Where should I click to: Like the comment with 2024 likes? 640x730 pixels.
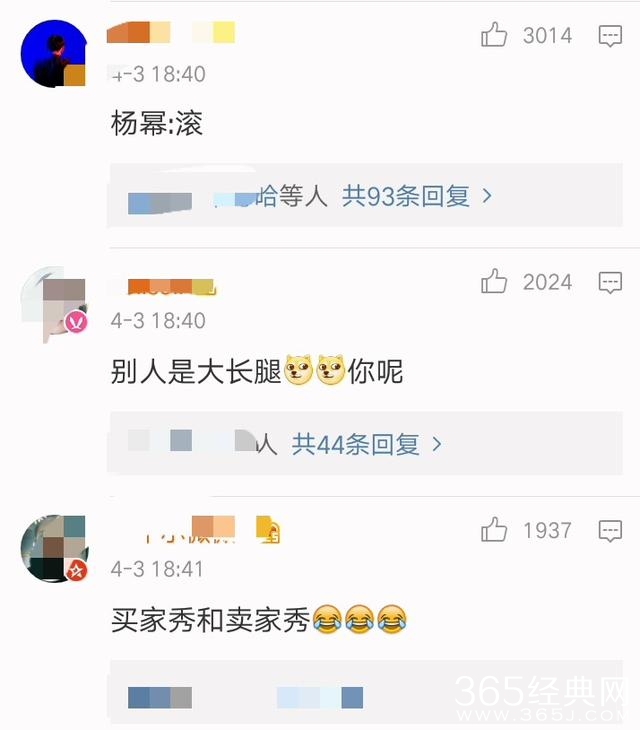click(x=494, y=281)
